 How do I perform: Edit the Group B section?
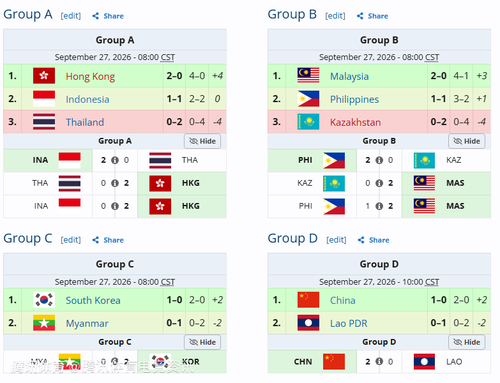(x=335, y=16)
